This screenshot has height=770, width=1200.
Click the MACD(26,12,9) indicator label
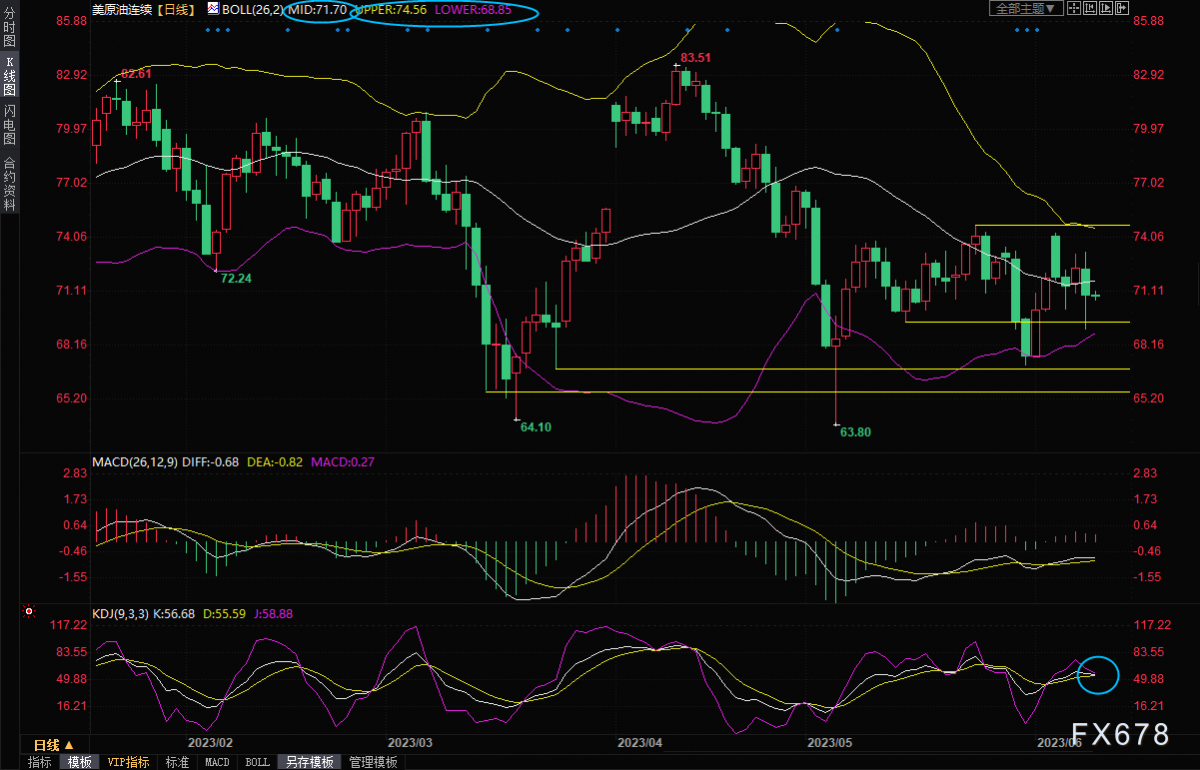[135, 462]
